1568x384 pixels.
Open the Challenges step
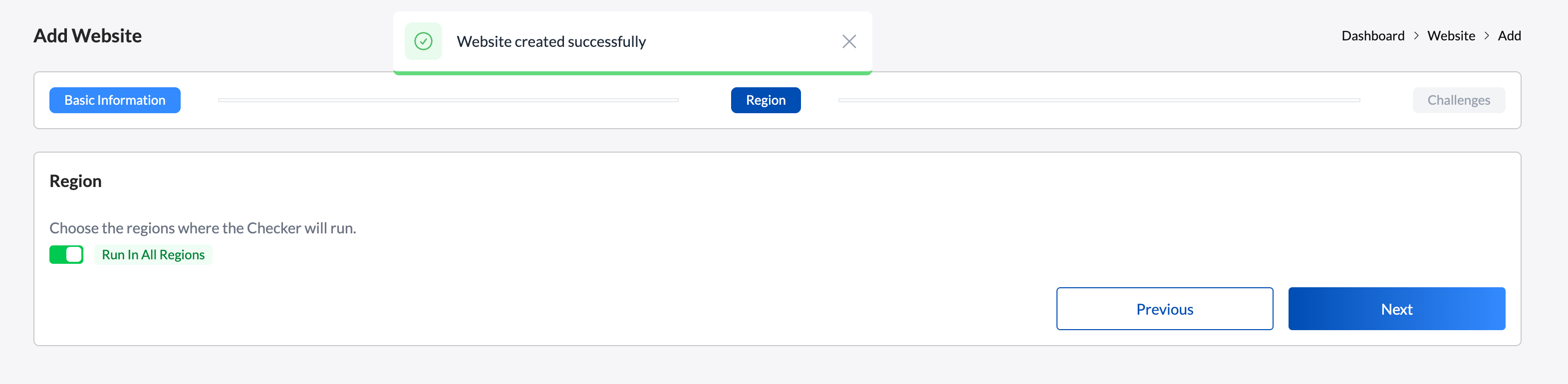tap(1458, 100)
